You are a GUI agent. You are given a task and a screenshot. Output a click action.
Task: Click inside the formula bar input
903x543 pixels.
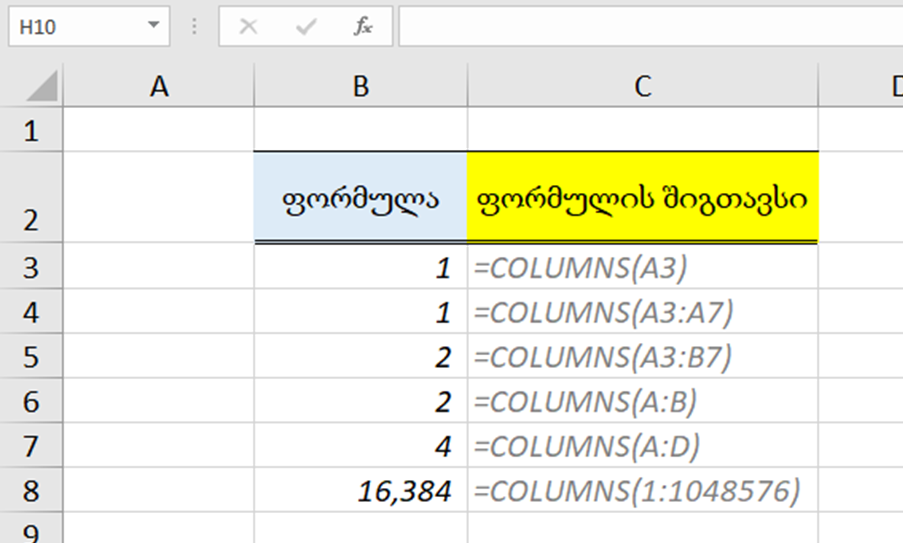[651, 26]
